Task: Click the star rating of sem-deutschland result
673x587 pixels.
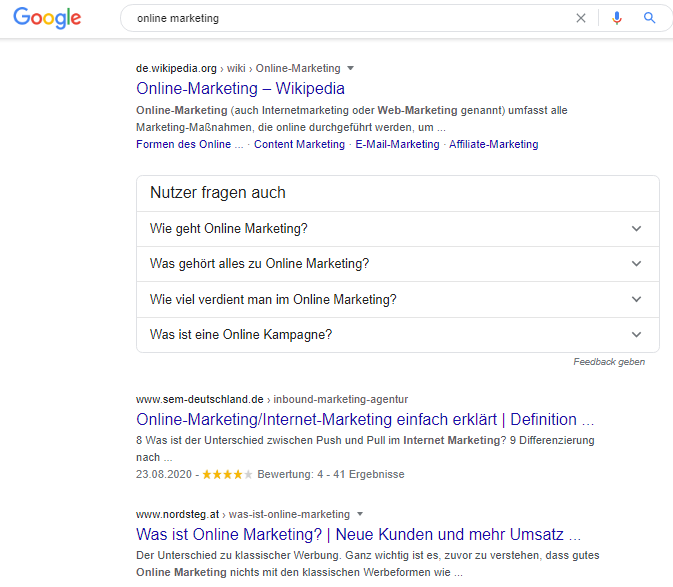Action: pyautogui.click(x=227, y=475)
